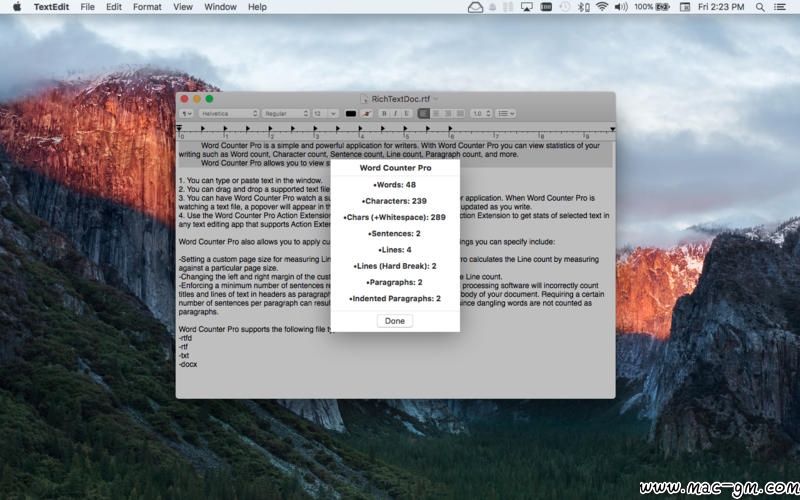Open highlight color picker with red pen
This screenshot has height=500, width=800.
[366, 113]
